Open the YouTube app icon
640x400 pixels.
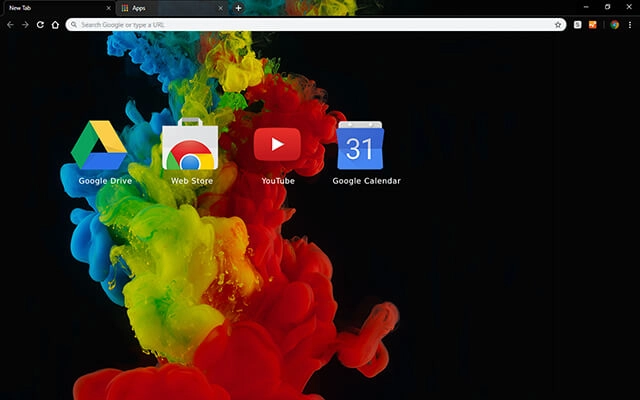[x=277, y=144]
